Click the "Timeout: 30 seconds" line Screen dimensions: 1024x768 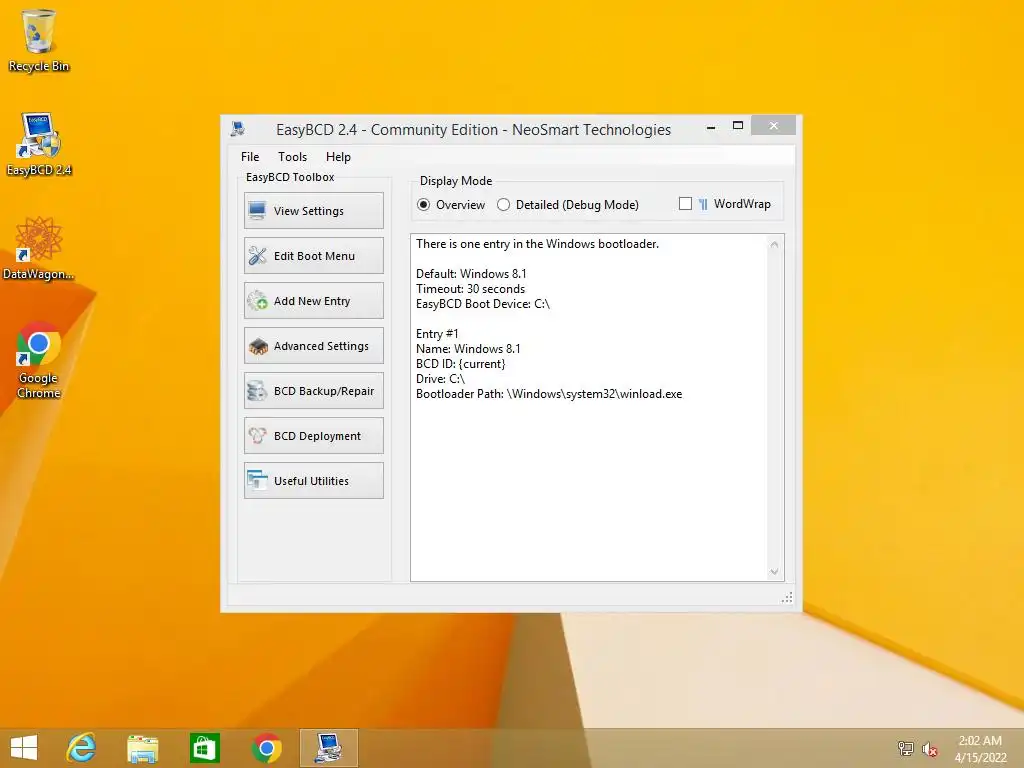[x=470, y=289]
